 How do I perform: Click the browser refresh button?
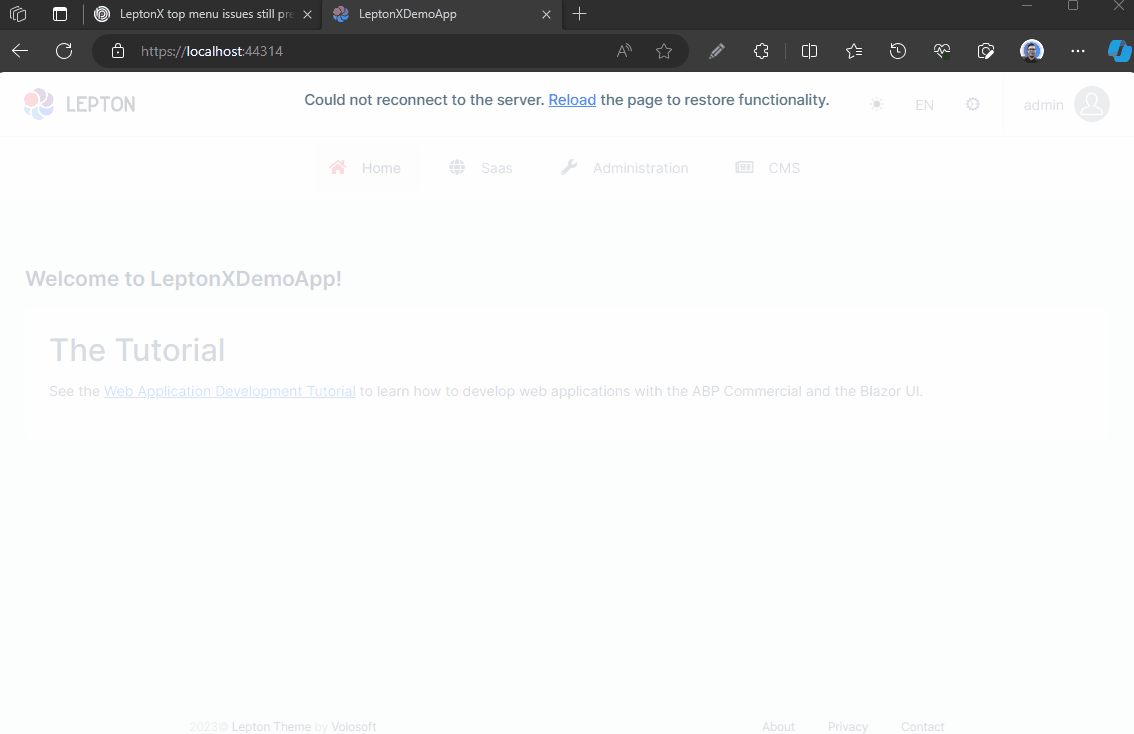click(64, 51)
